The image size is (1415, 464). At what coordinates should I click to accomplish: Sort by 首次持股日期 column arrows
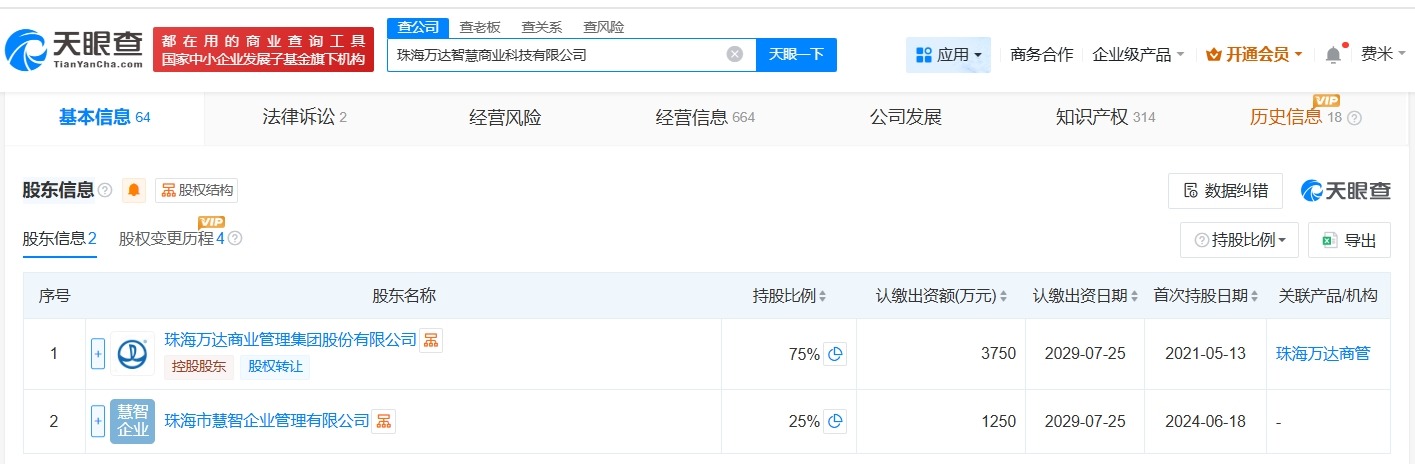point(1256,296)
